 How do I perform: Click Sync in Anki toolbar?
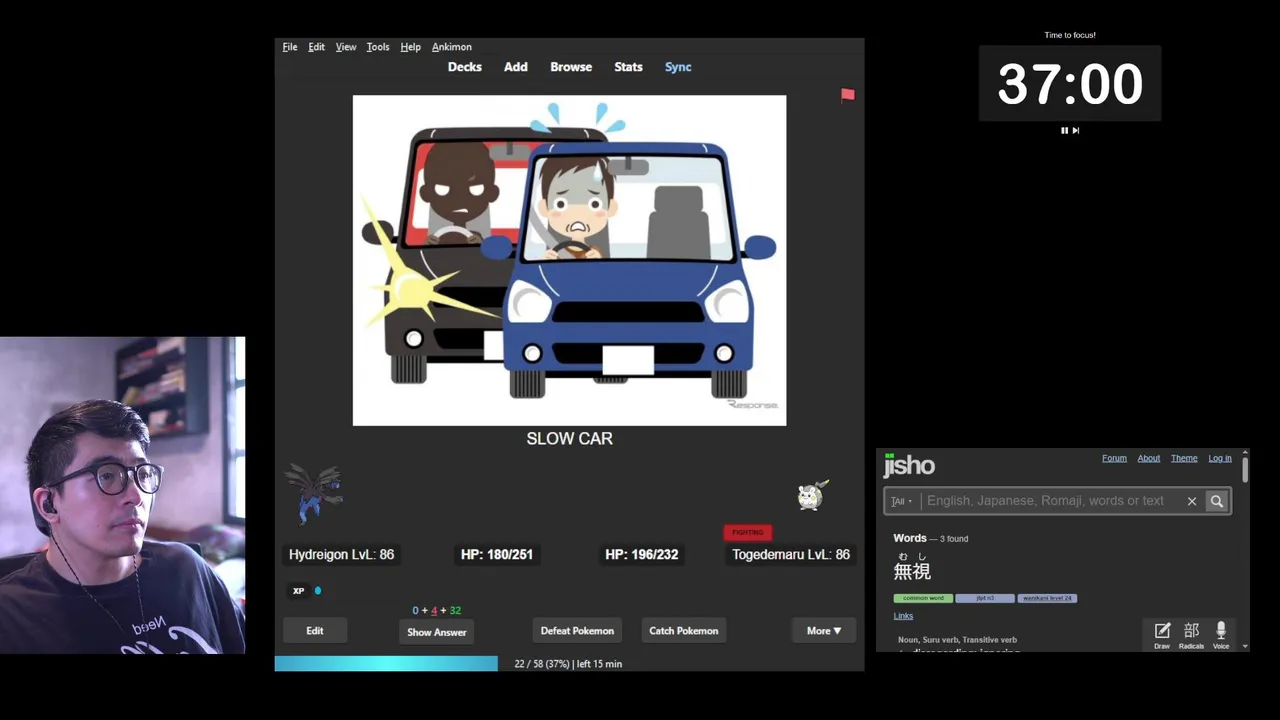pyautogui.click(x=678, y=67)
